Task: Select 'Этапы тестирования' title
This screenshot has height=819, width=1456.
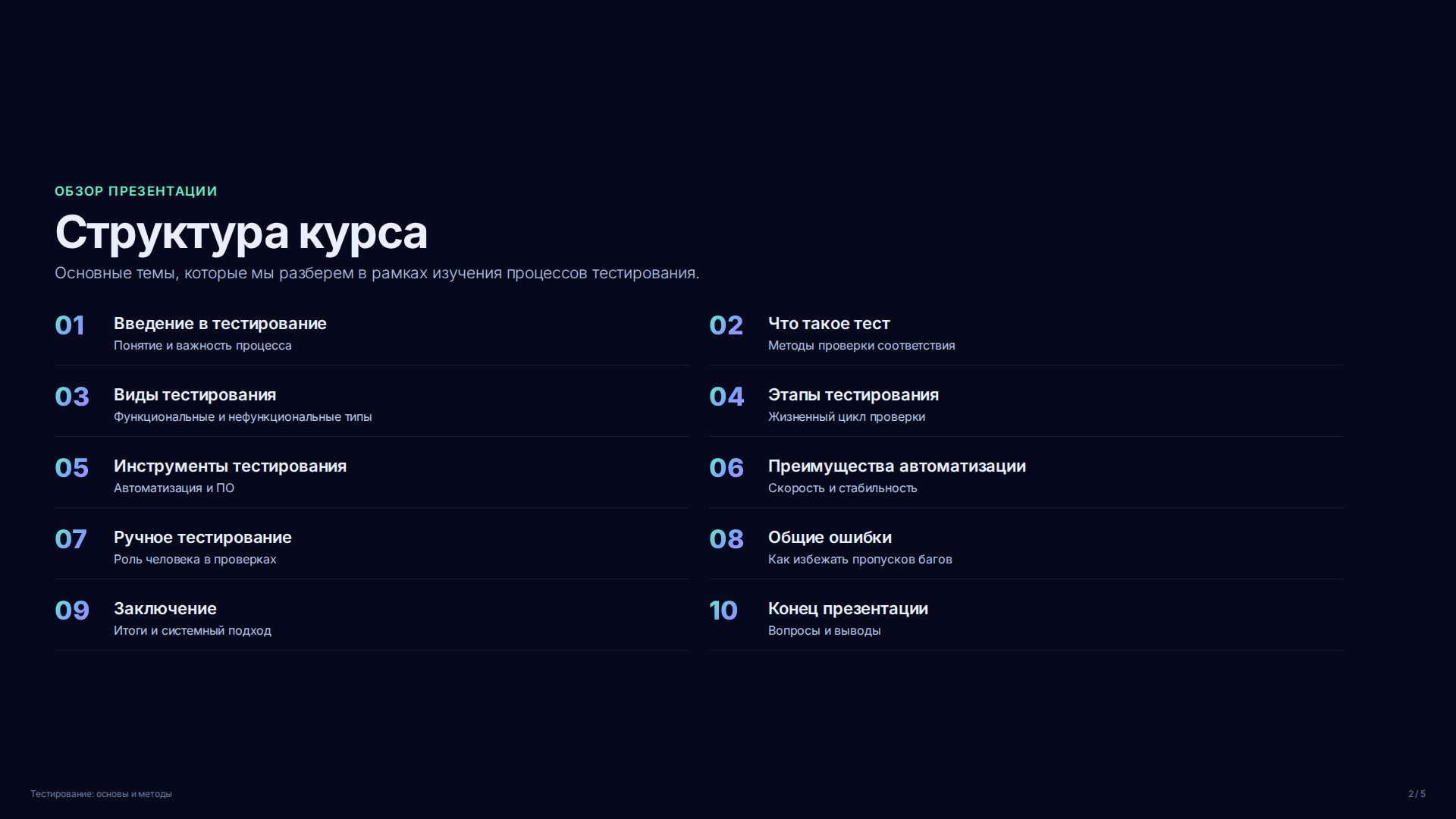Action: pos(853,395)
